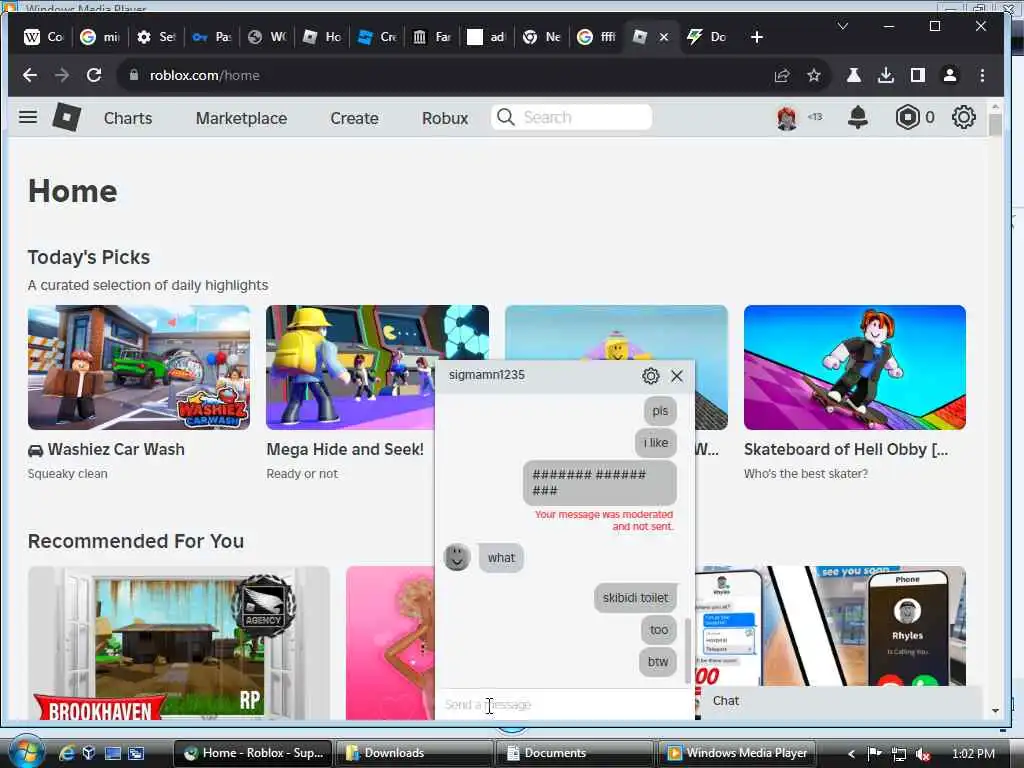The width and height of the screenshot is (1024, 768).
Task: Open the Robux page
Action: [445, 118]
